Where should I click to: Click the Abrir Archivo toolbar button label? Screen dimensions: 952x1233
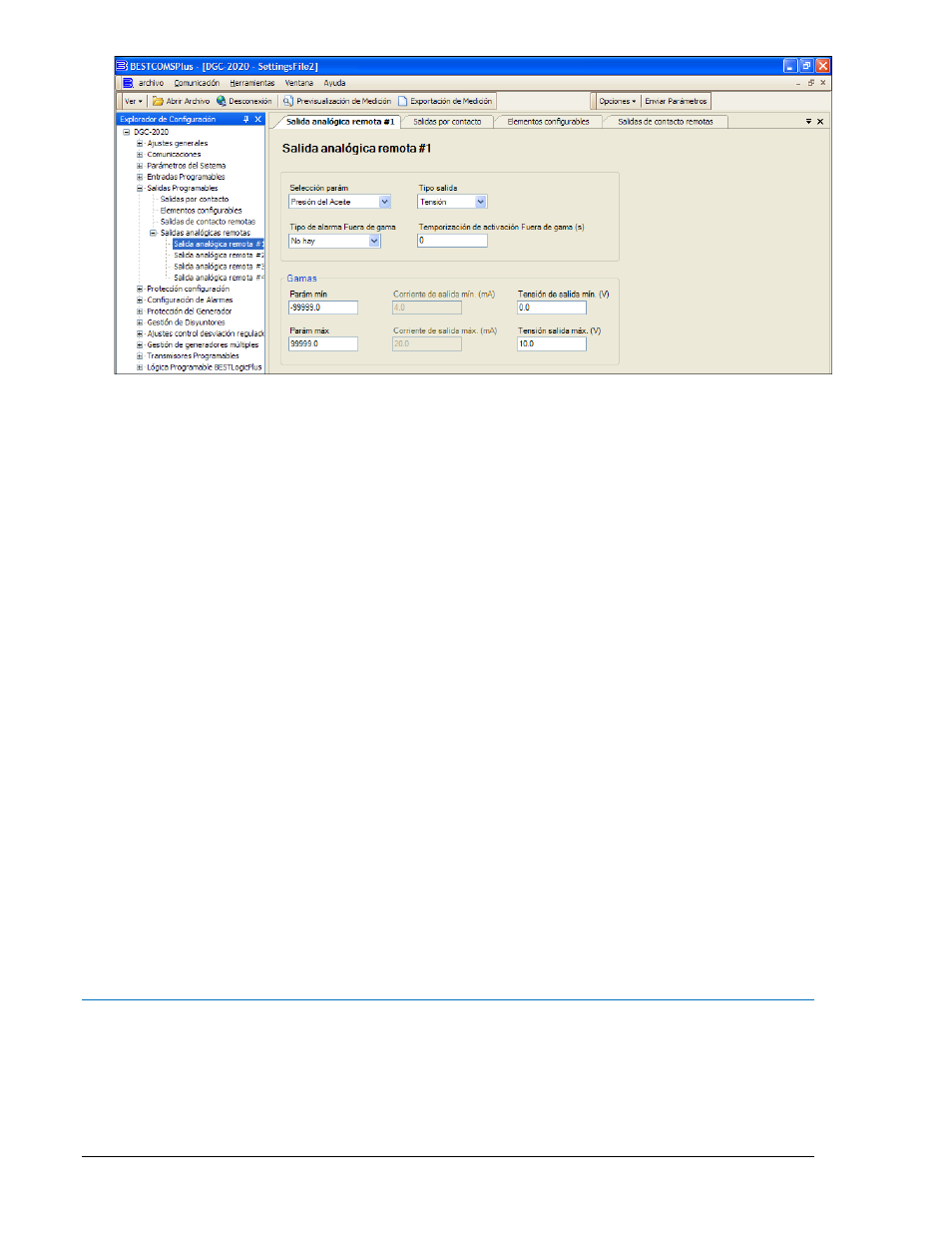[x=188, y=101]
